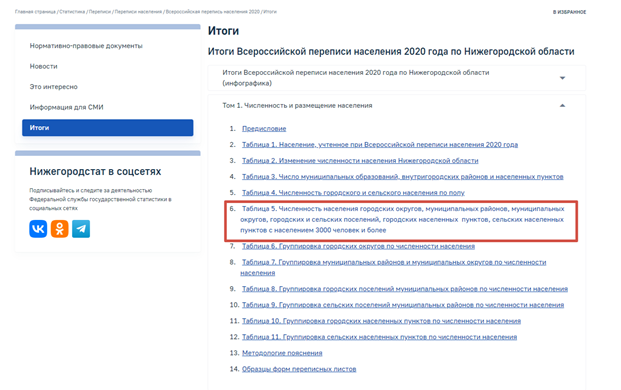Open Таблица 8 urban settlements grouping link

point(405,289)
